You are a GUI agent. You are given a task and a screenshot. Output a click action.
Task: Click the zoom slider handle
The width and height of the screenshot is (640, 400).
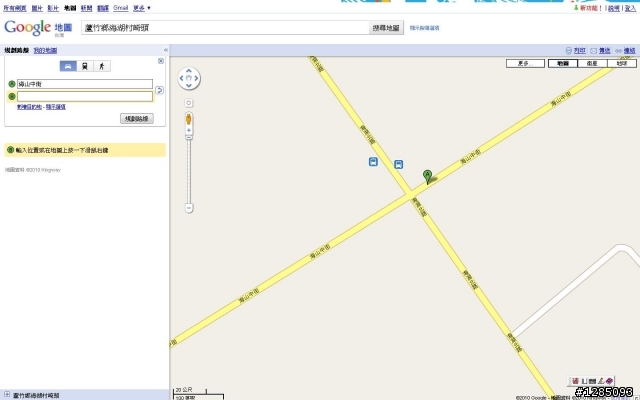point(189,138)
